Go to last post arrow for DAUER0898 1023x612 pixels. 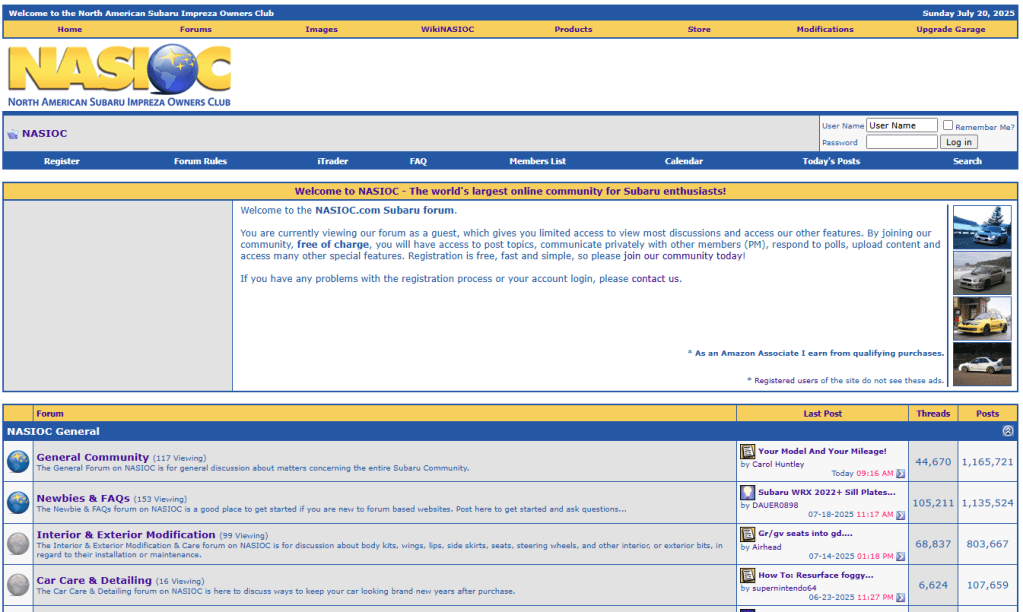pyautogui.click(x=901, y=515)
